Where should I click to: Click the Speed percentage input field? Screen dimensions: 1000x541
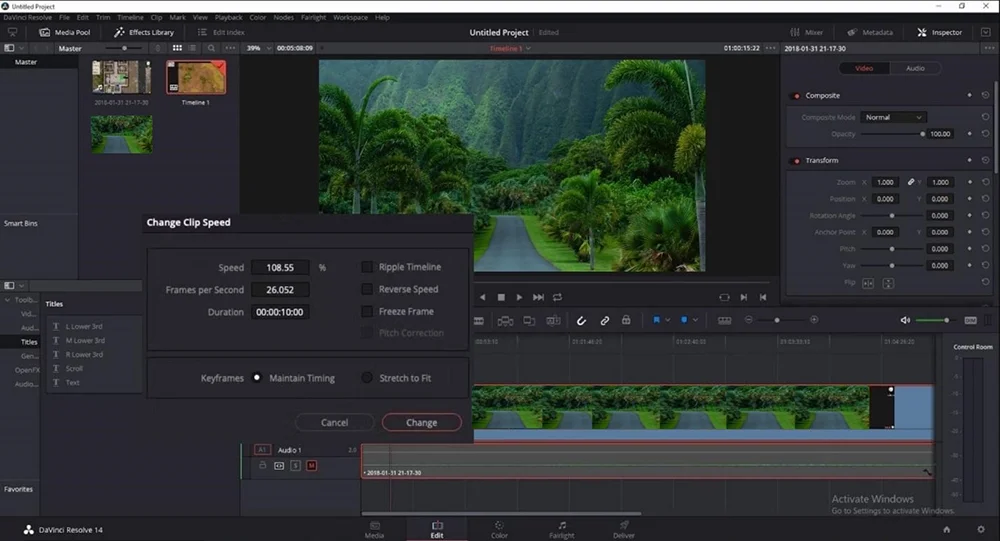click(x=280, y=267)
